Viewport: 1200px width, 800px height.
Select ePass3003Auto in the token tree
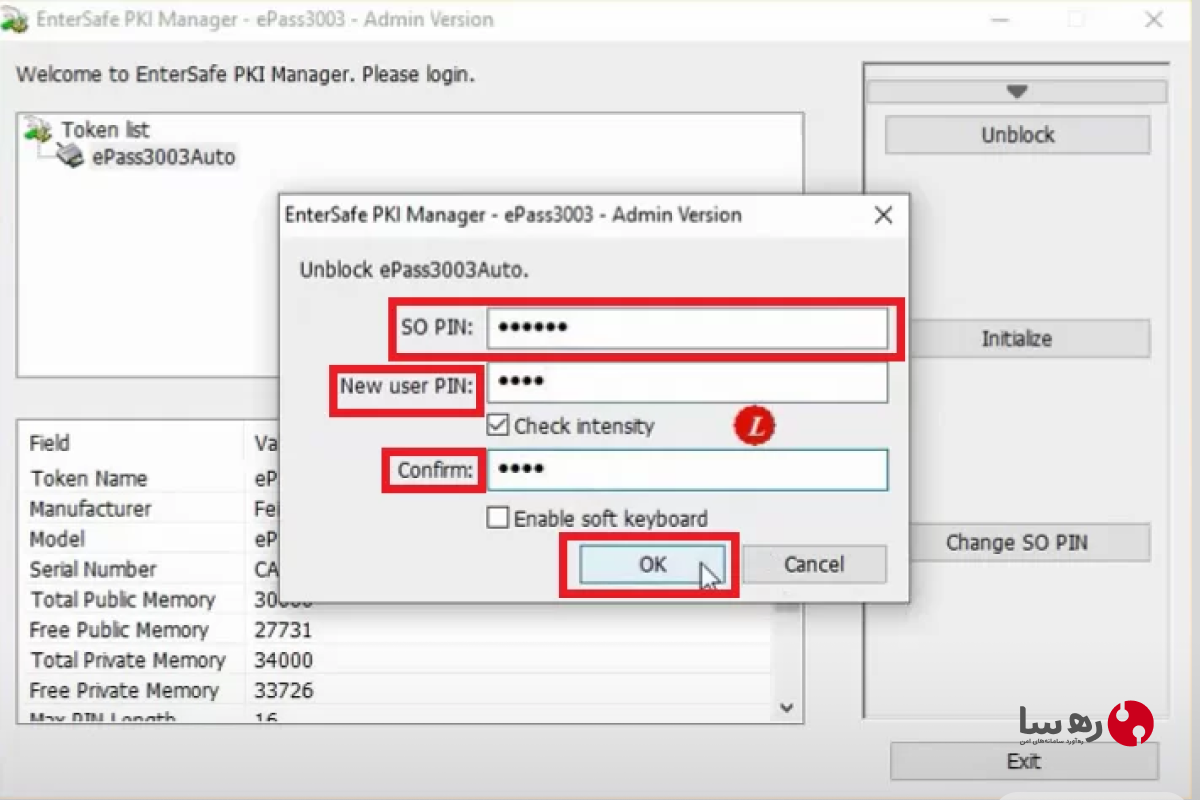[164, 157]
